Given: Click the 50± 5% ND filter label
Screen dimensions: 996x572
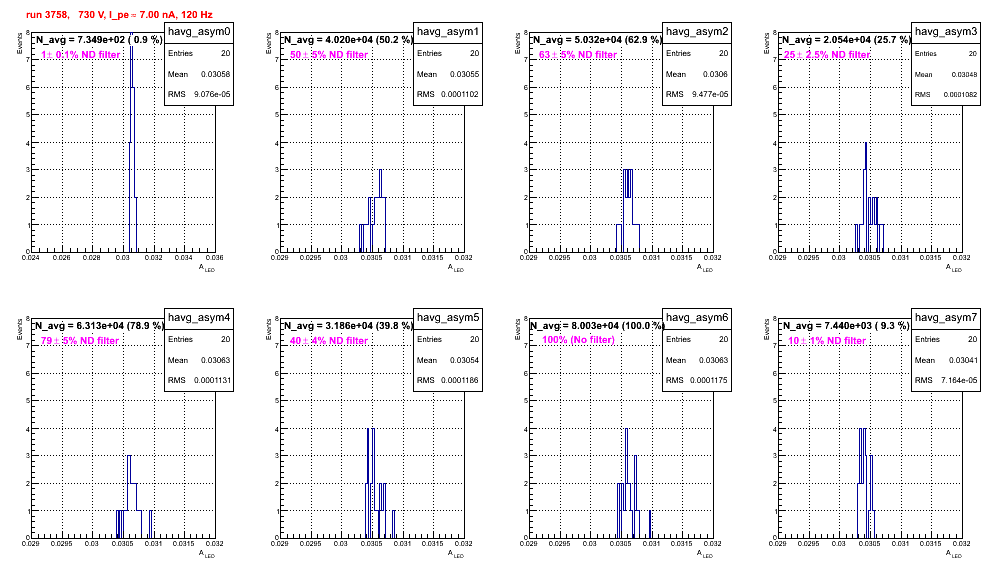Looking at the screenshot, I should click(x=329, y=55).
